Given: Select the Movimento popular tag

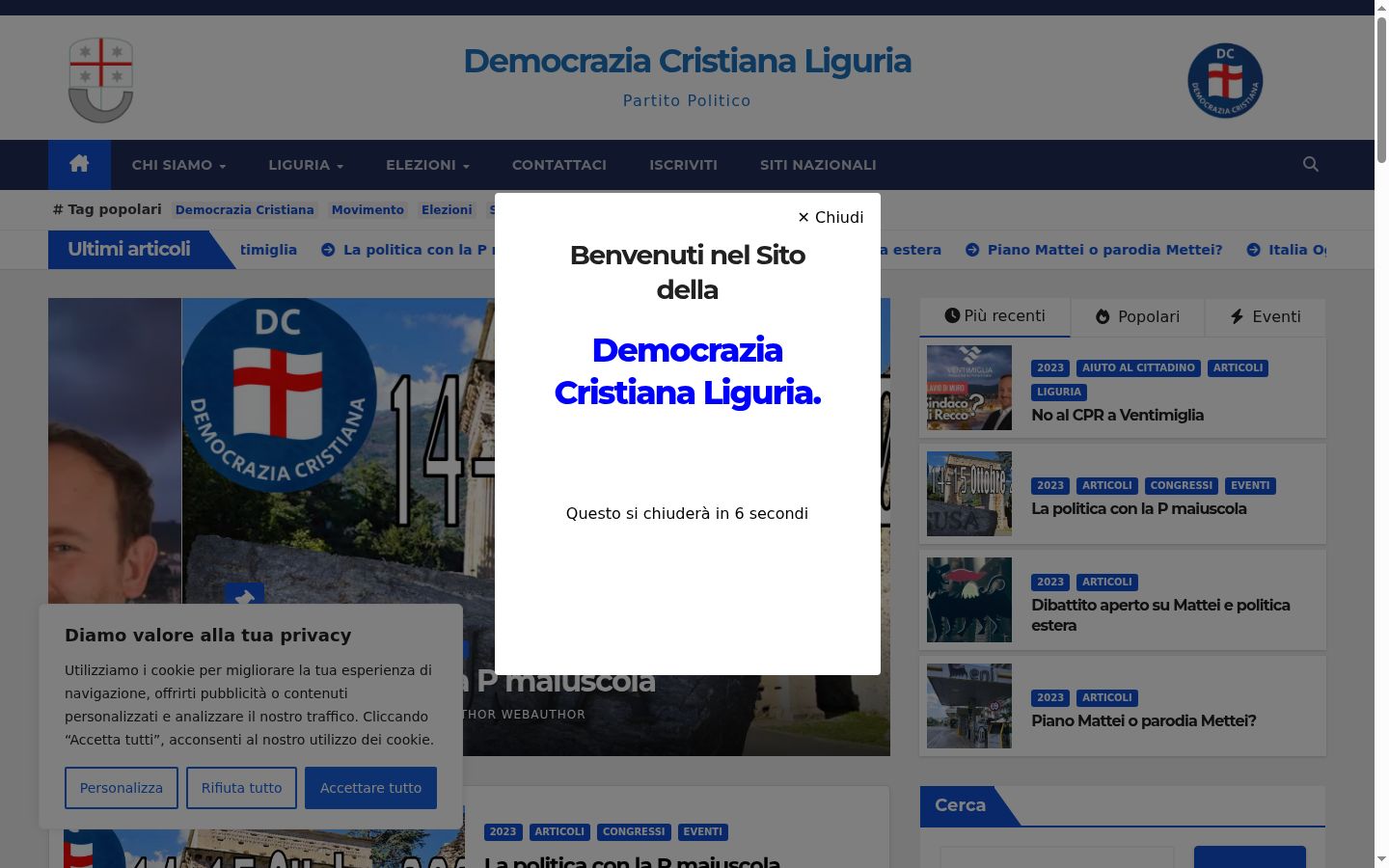Looking at the screenshot, I should (x=368, y=209).
